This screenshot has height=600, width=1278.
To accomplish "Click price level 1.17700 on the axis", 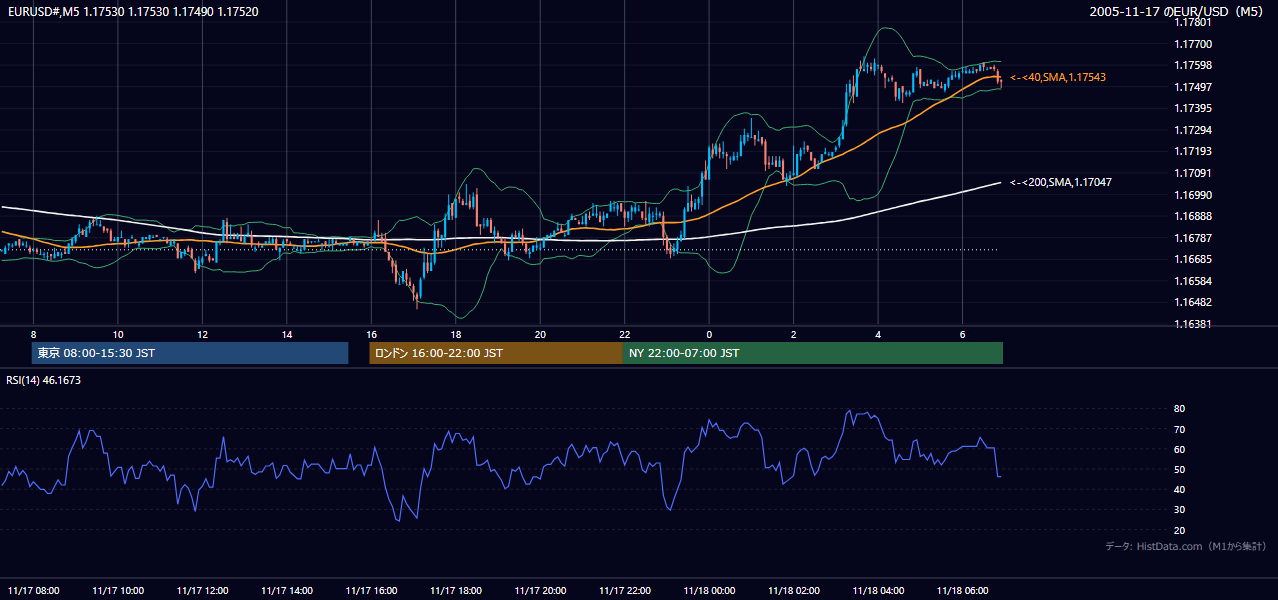I will (x=1193, y=44).
